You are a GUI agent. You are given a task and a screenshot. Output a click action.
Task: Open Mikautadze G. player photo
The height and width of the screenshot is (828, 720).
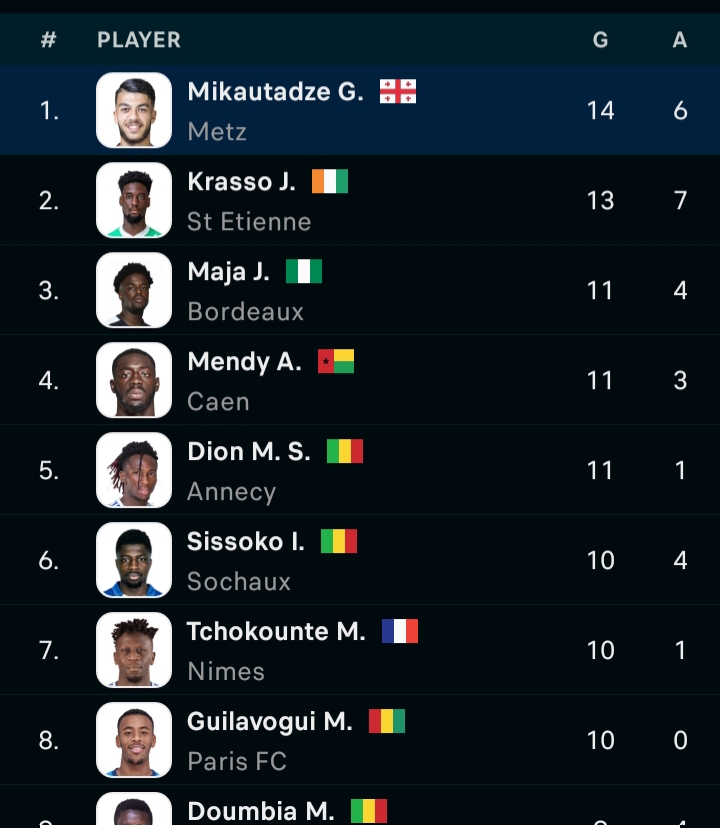click(134, 110)
